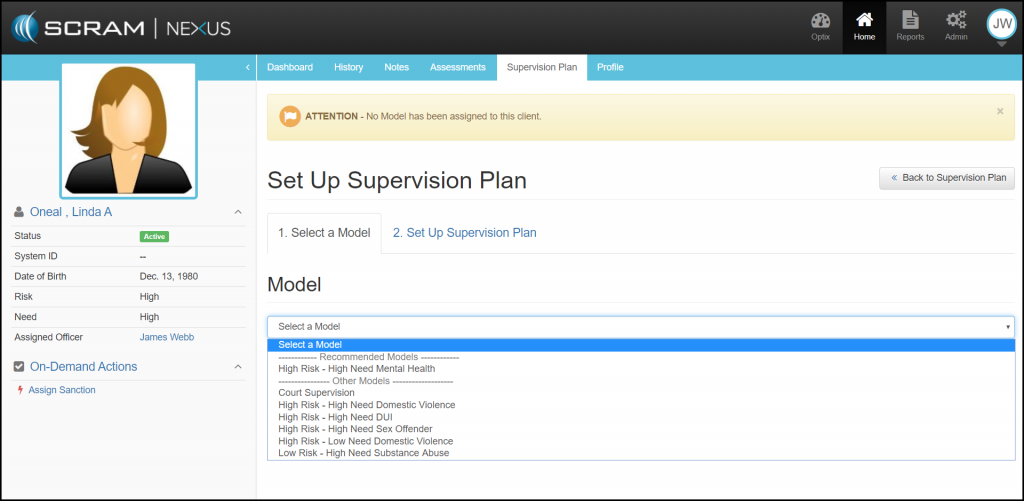
Task: Click the JW user avatar
Action: click(1001, 24)
